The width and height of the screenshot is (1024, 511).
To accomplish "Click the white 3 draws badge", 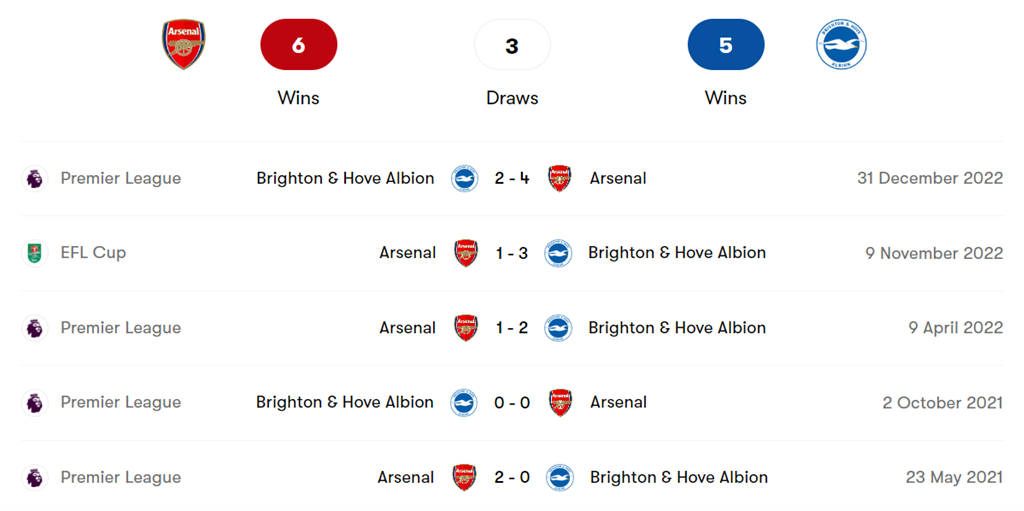I will click(x=512, y=45).
